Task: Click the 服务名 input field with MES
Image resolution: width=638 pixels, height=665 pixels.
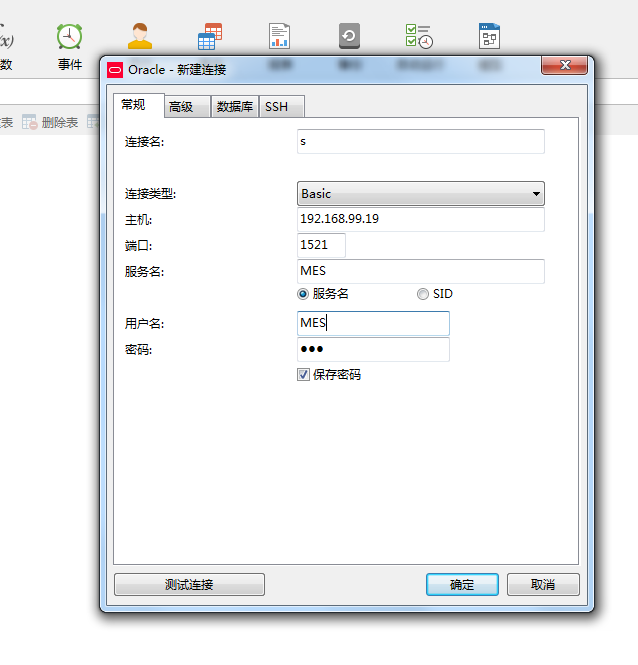Action: (x=421, y=271)
